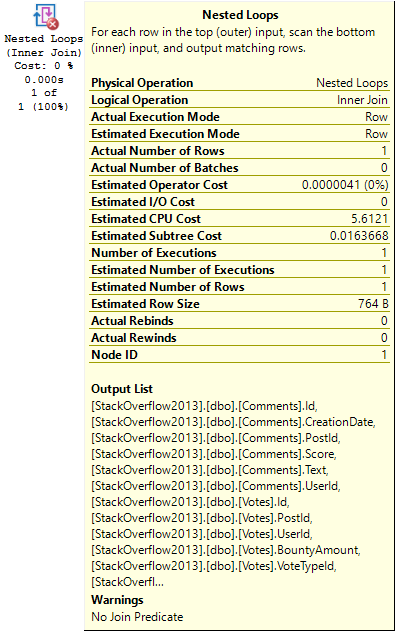Click the Actual Execution Mode row
The width and height of the screenshot is (395, 631).
[239, 117]
